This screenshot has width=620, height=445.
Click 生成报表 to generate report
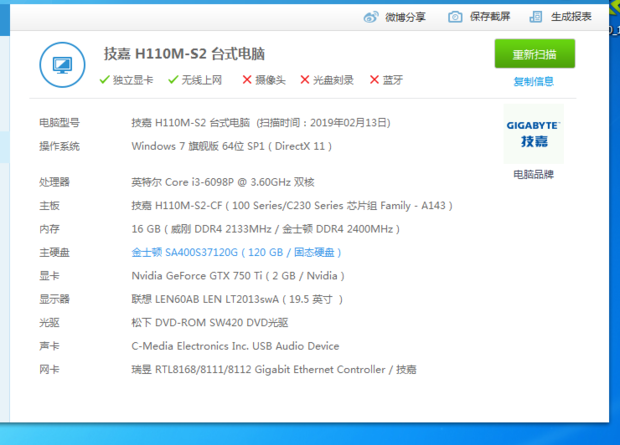coord(571,17)
